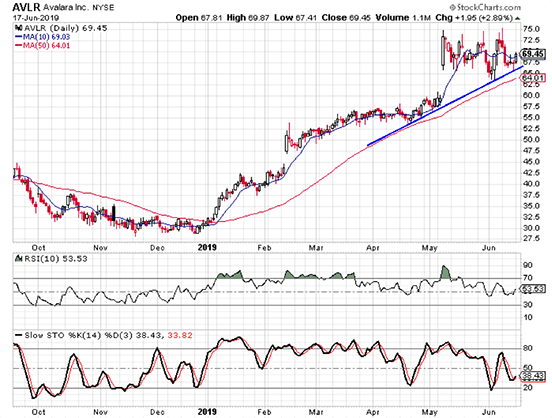Select the red MA(50) legend line
The image size is (552, 418).
point(18,45)
